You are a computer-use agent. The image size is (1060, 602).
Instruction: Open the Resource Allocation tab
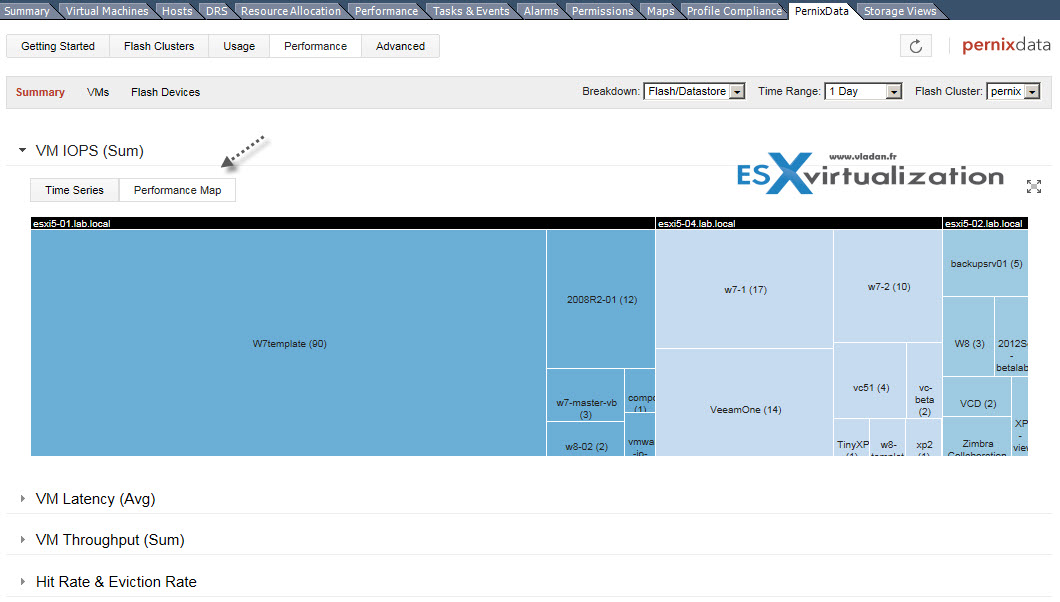tap(291, 11)
